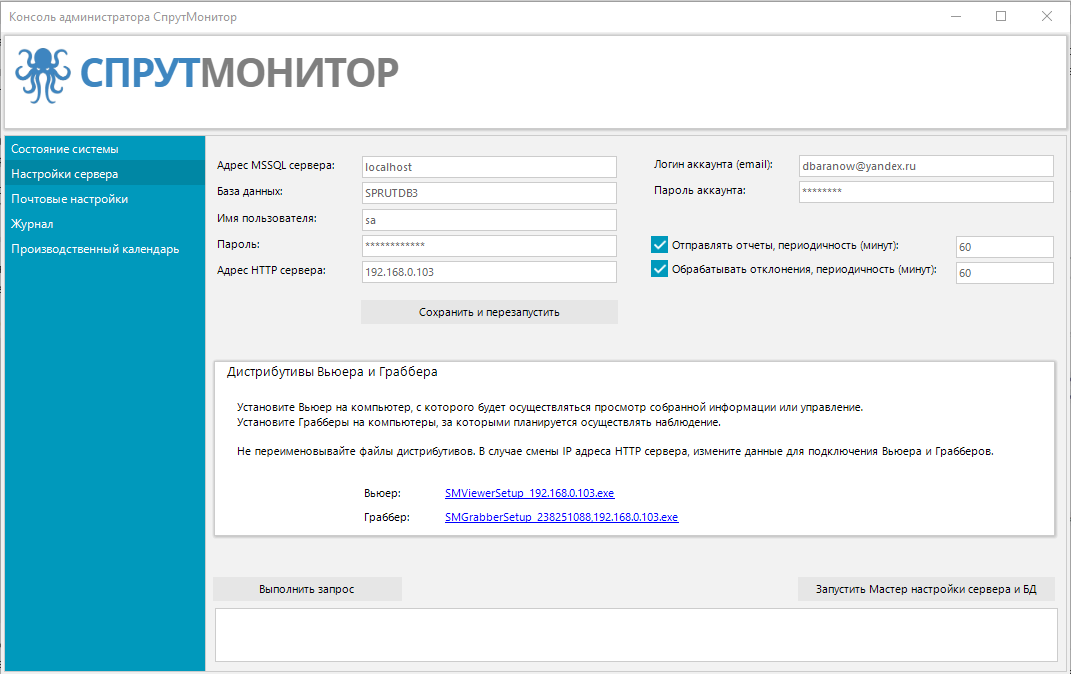The width and height of the screenshot is (1071, 674).
Task: Click Выполнить запрос button
Action: [x=307, y=589]
